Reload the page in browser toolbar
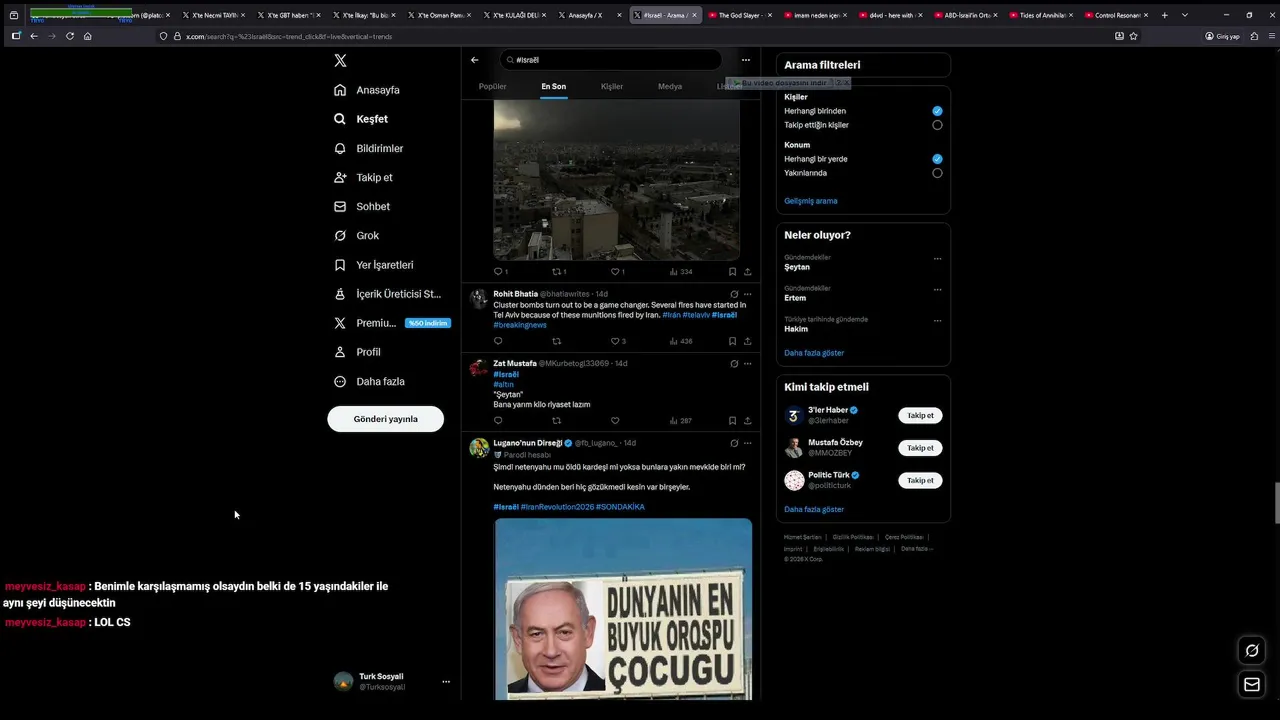This screenshot has width=1280, height=720. coord(70,36)
